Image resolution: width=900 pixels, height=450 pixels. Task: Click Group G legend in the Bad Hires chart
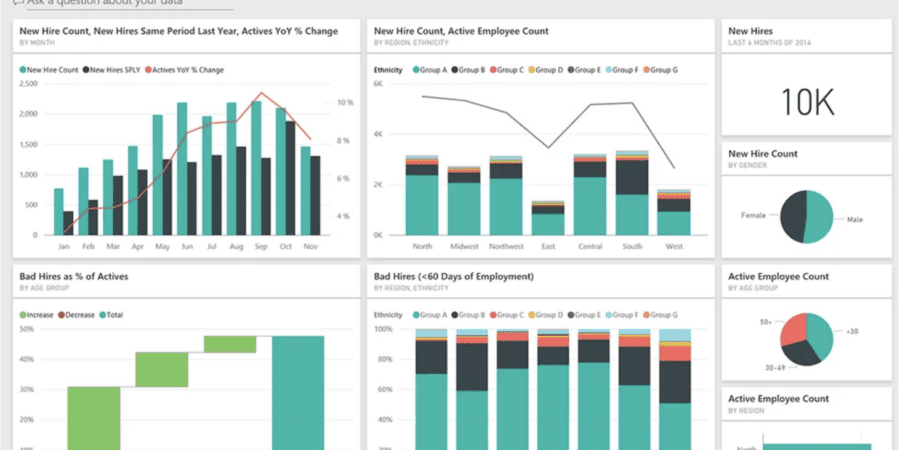pyautogui.click(x=660, y=315)
